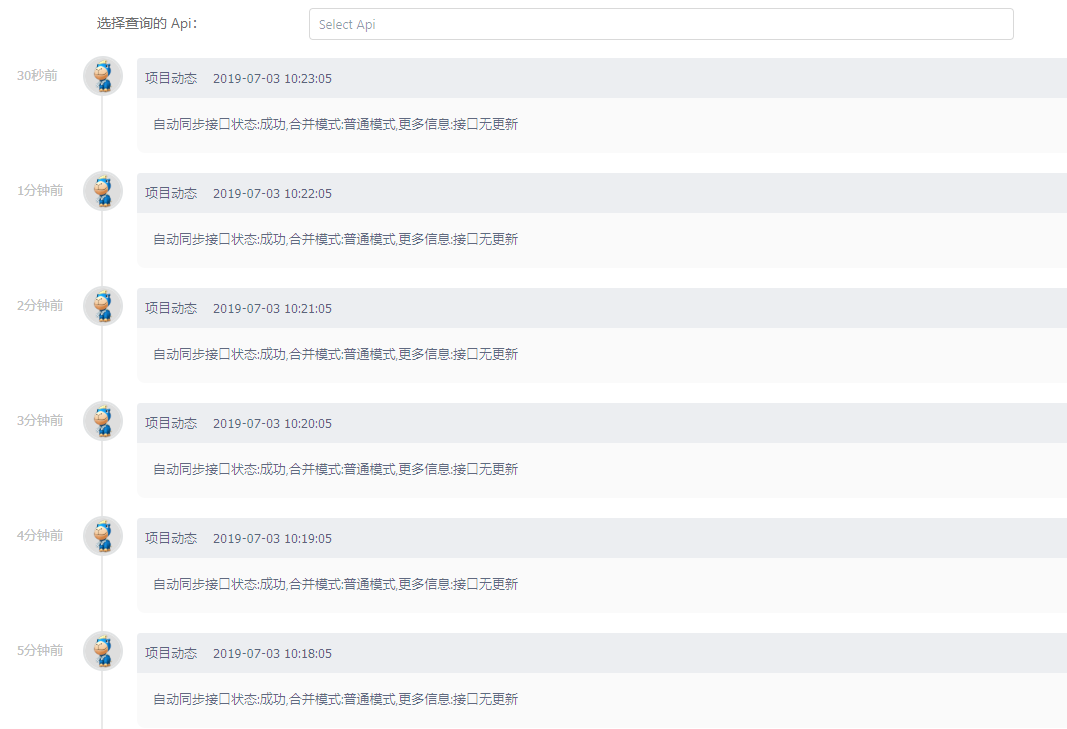1067x729 pixels.
Task: Click the log message of the 2分钟前 entry
Action: [333, 353]
